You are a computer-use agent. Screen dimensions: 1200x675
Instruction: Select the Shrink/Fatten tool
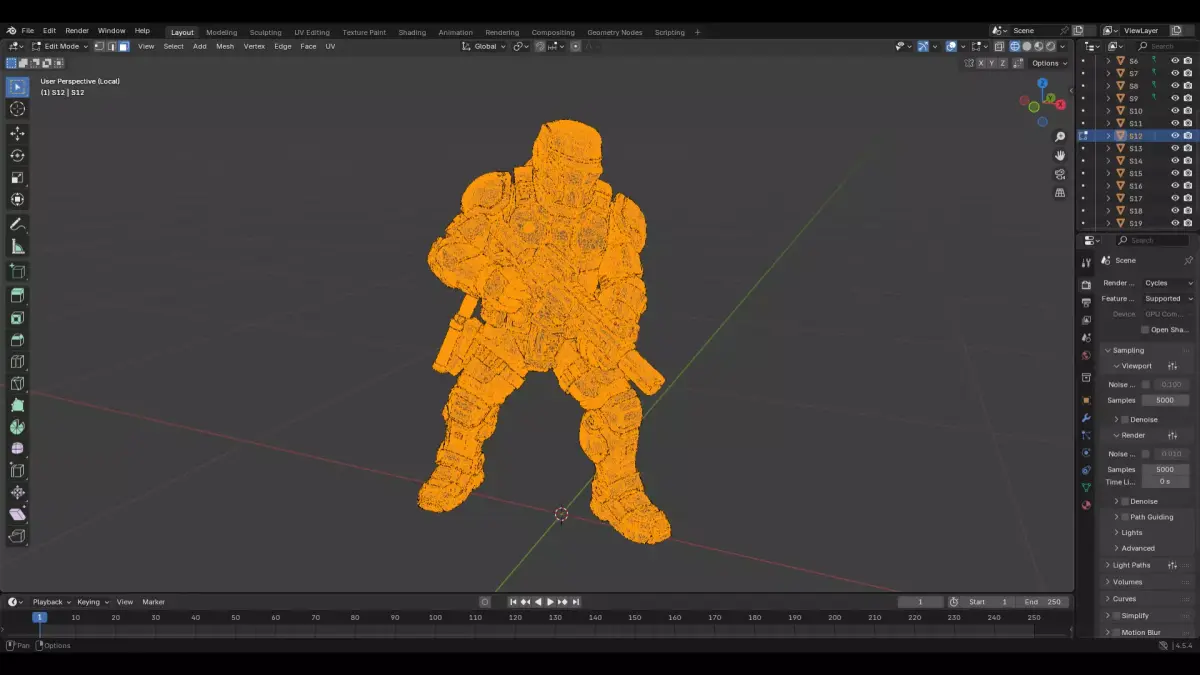tap(17, 492)
